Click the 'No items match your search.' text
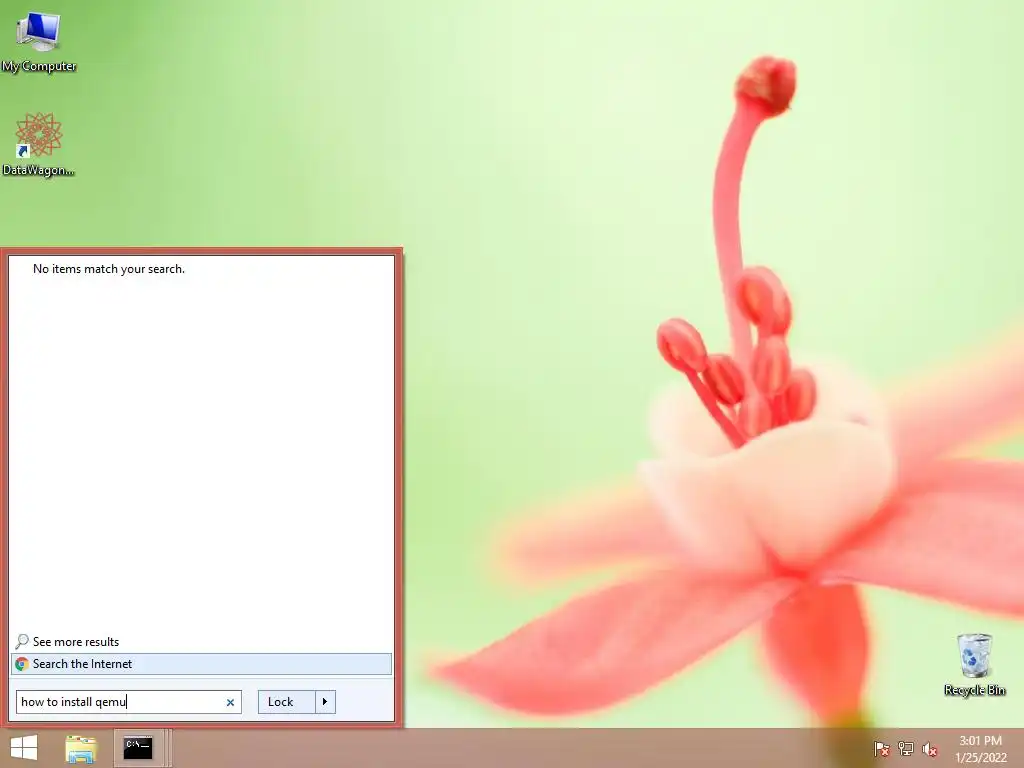The width and height of the screenshot is (1024, 768). point(109,269)
